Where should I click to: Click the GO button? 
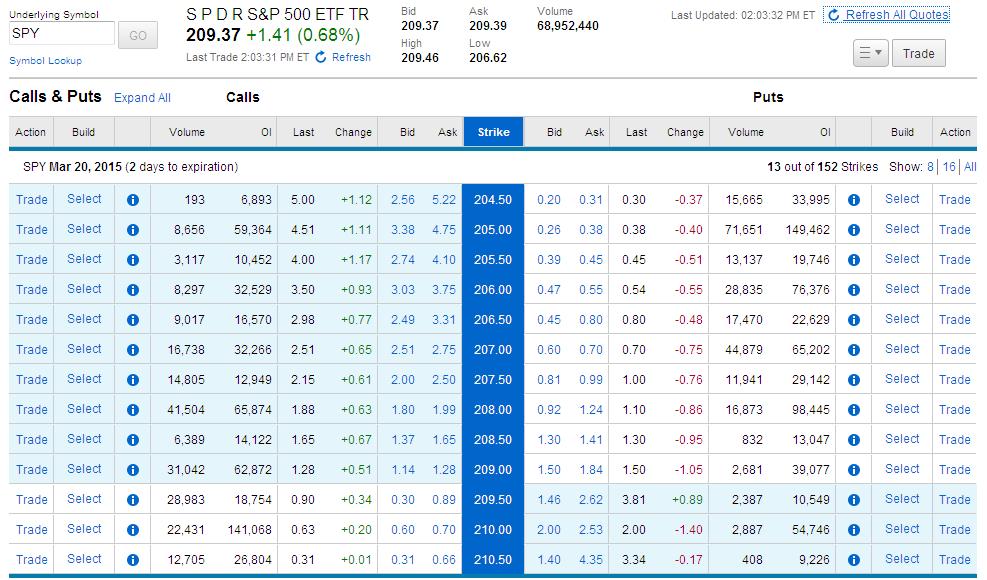coord(138,35)
